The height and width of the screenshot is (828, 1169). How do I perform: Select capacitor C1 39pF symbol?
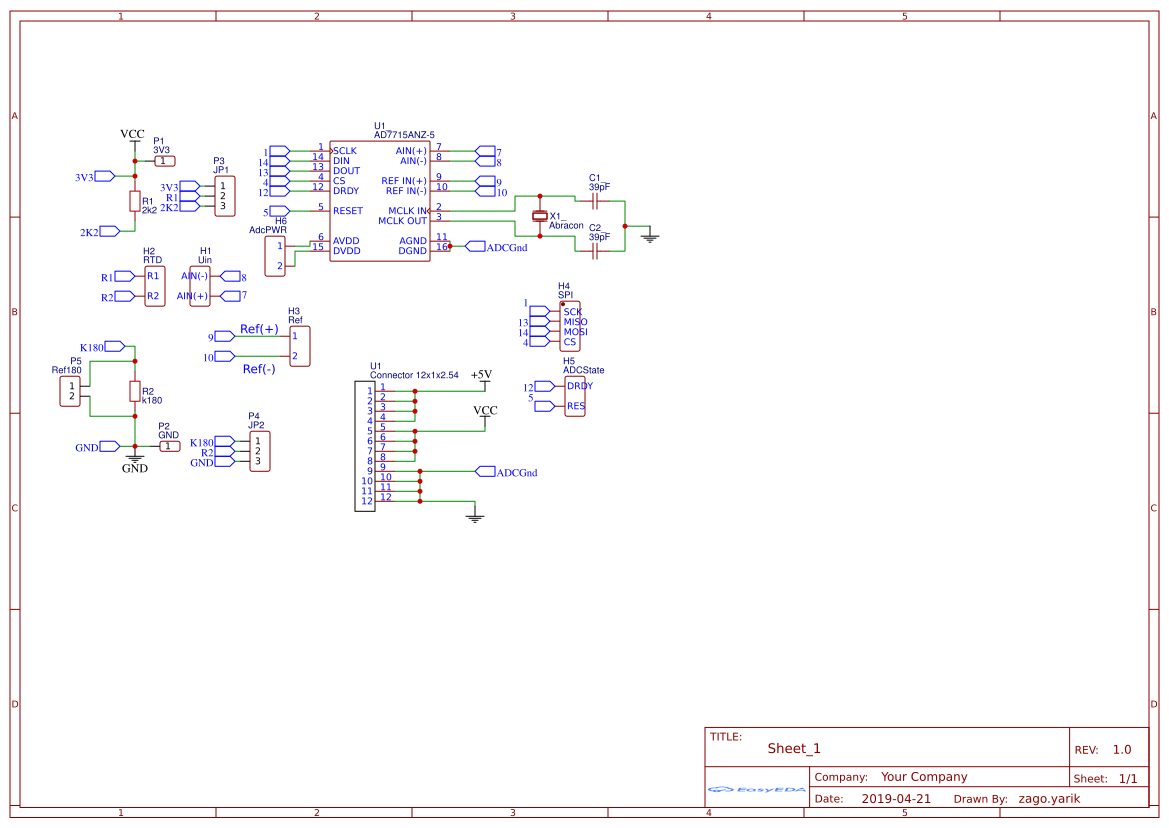[595, 200]
